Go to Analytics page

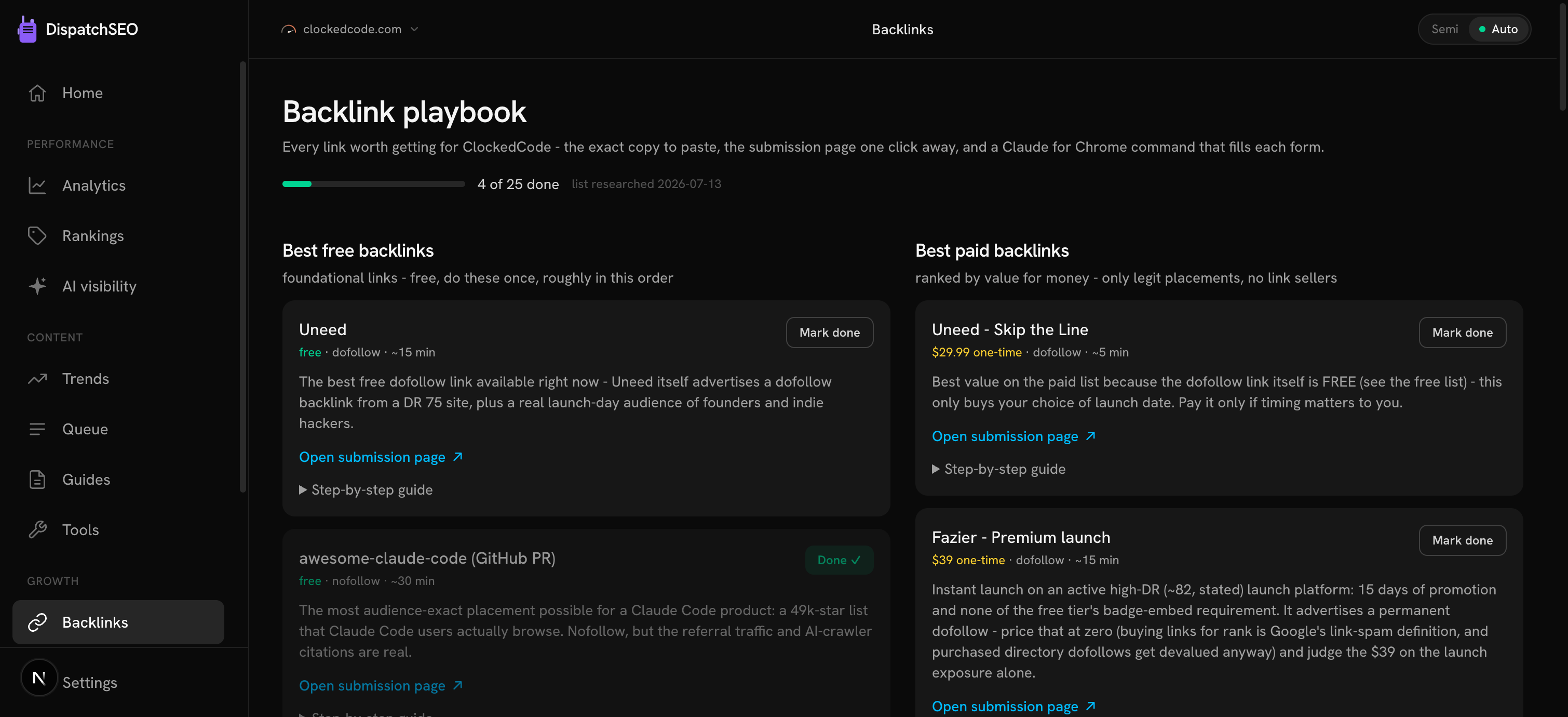[x=118, y=185]
